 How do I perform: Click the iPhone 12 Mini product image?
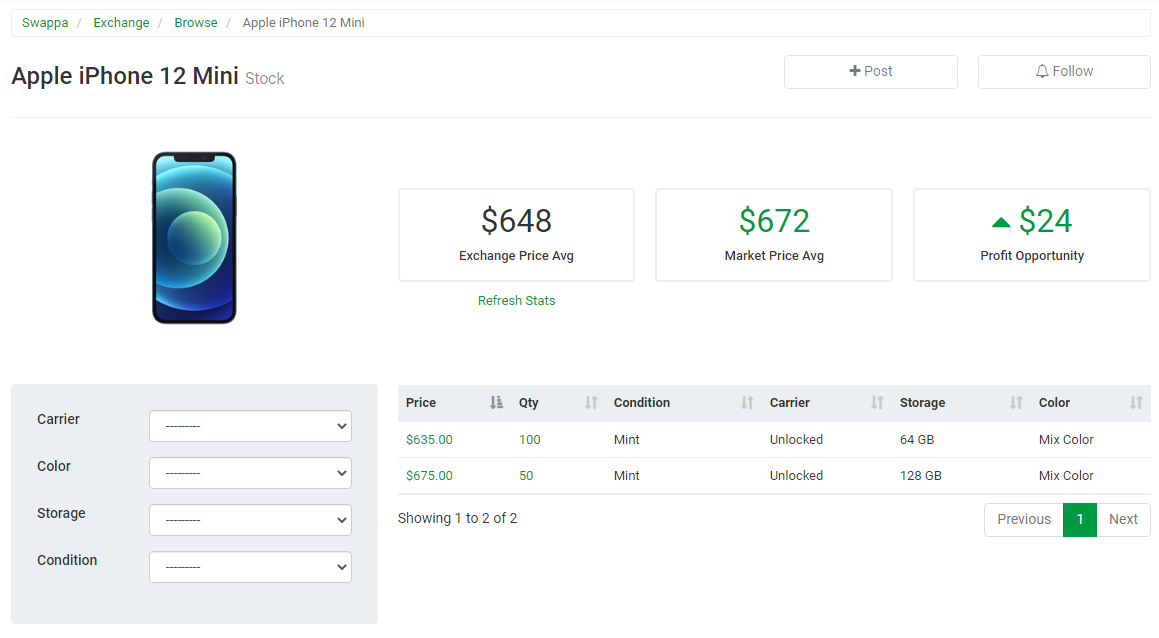pos(194,238)
